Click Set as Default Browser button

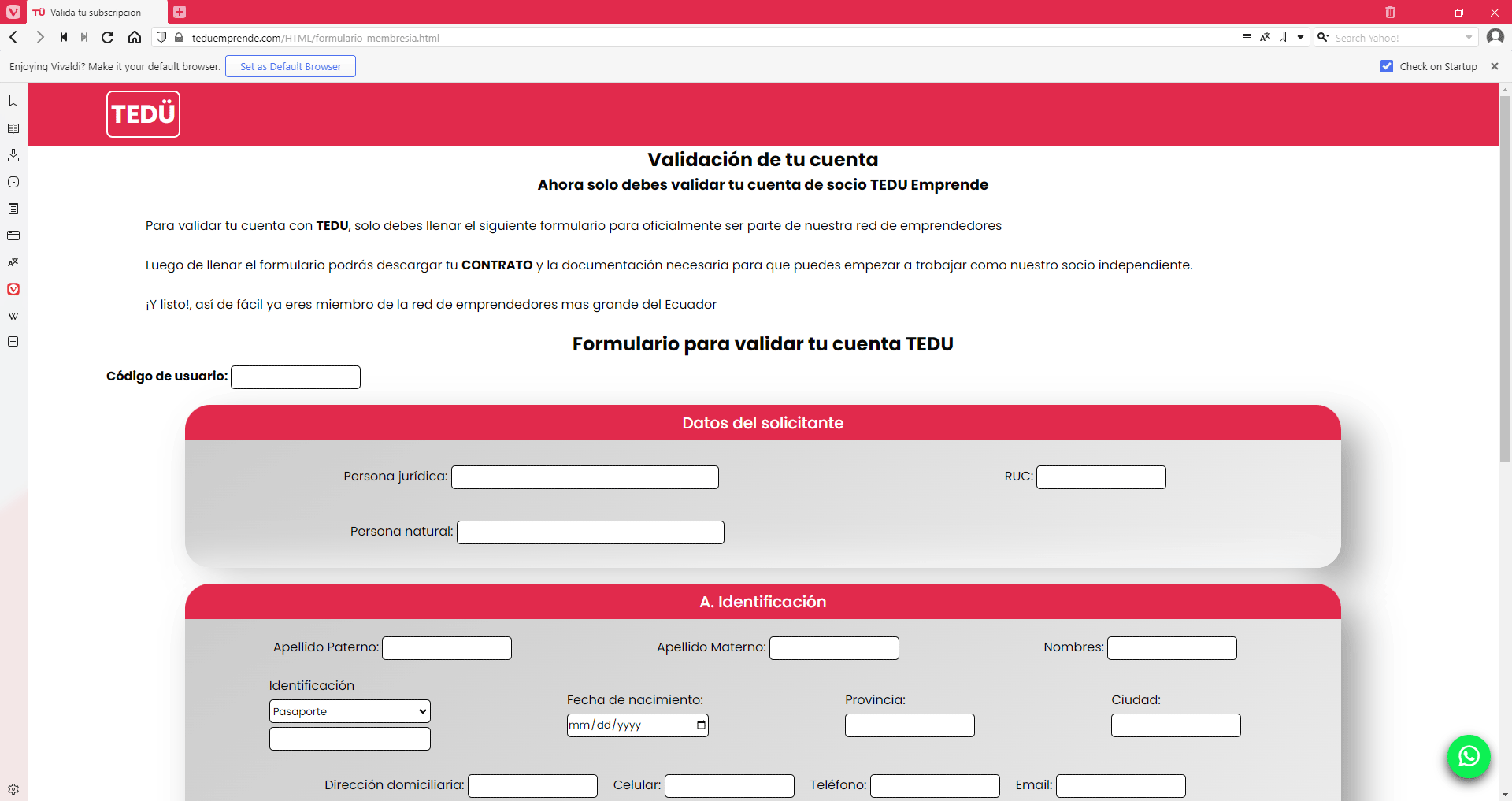point(291,66)
